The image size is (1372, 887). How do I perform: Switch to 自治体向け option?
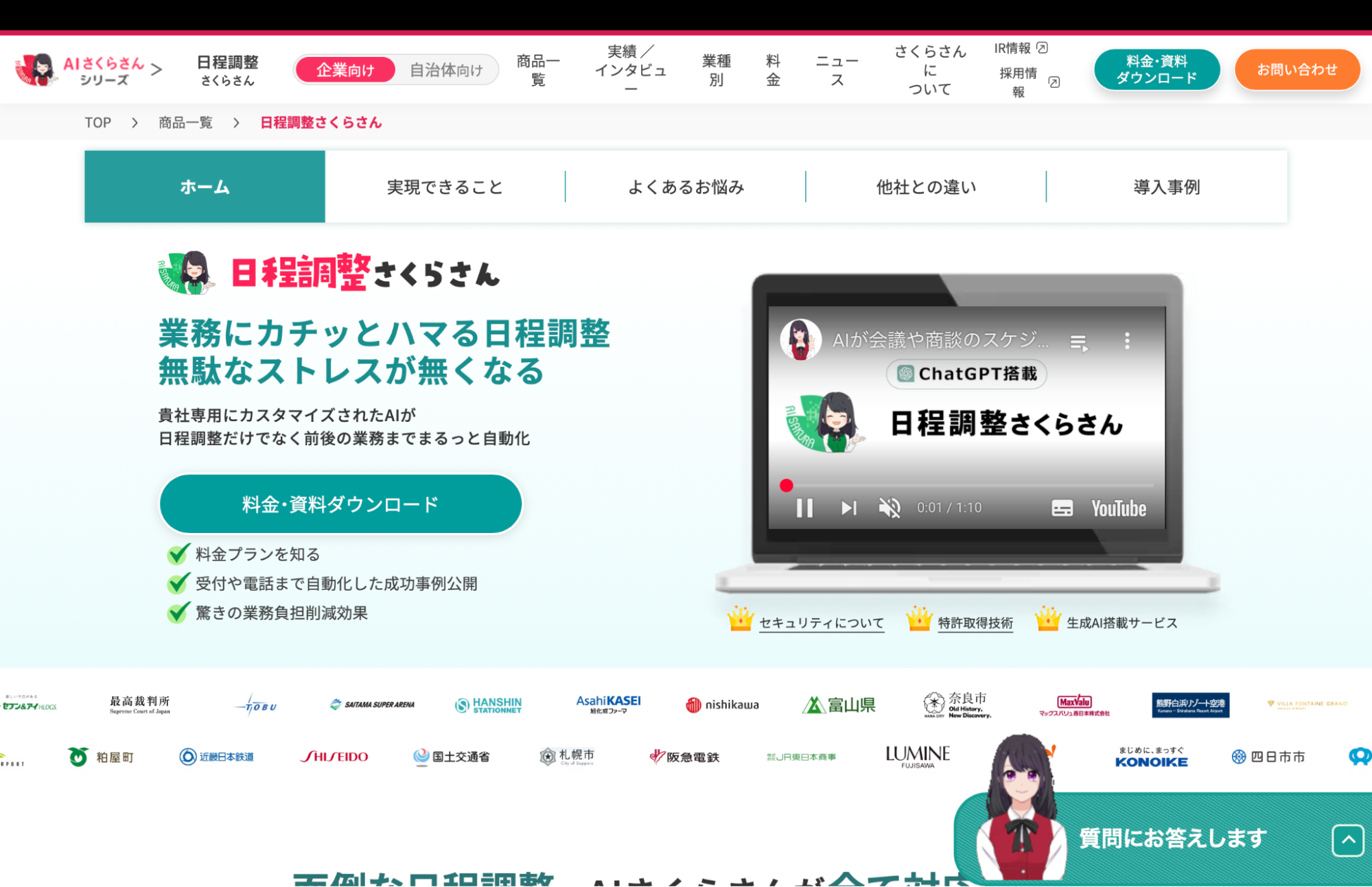point(446,69)
